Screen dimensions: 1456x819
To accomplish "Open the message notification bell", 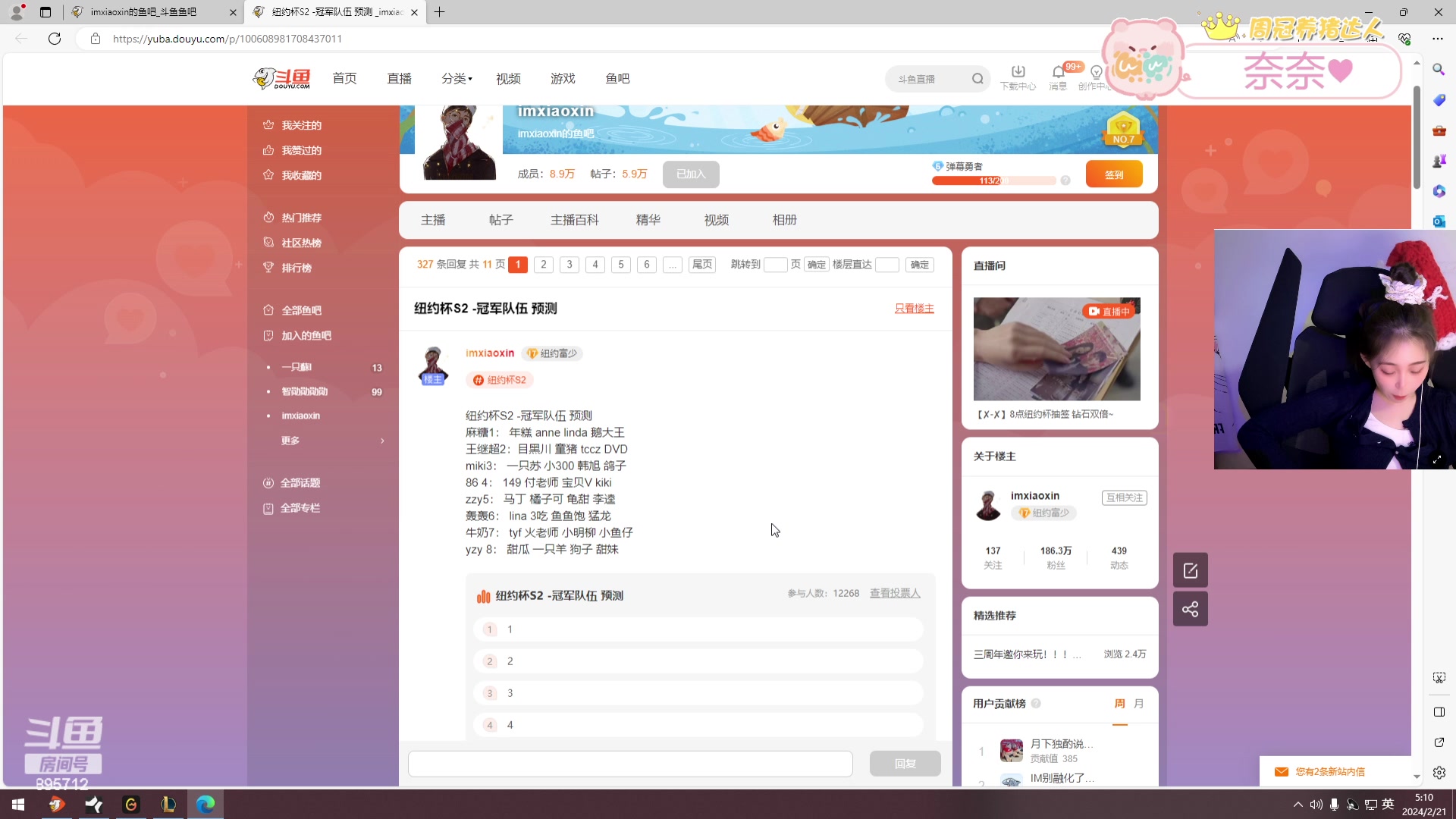I will (x=1058, y=72).
